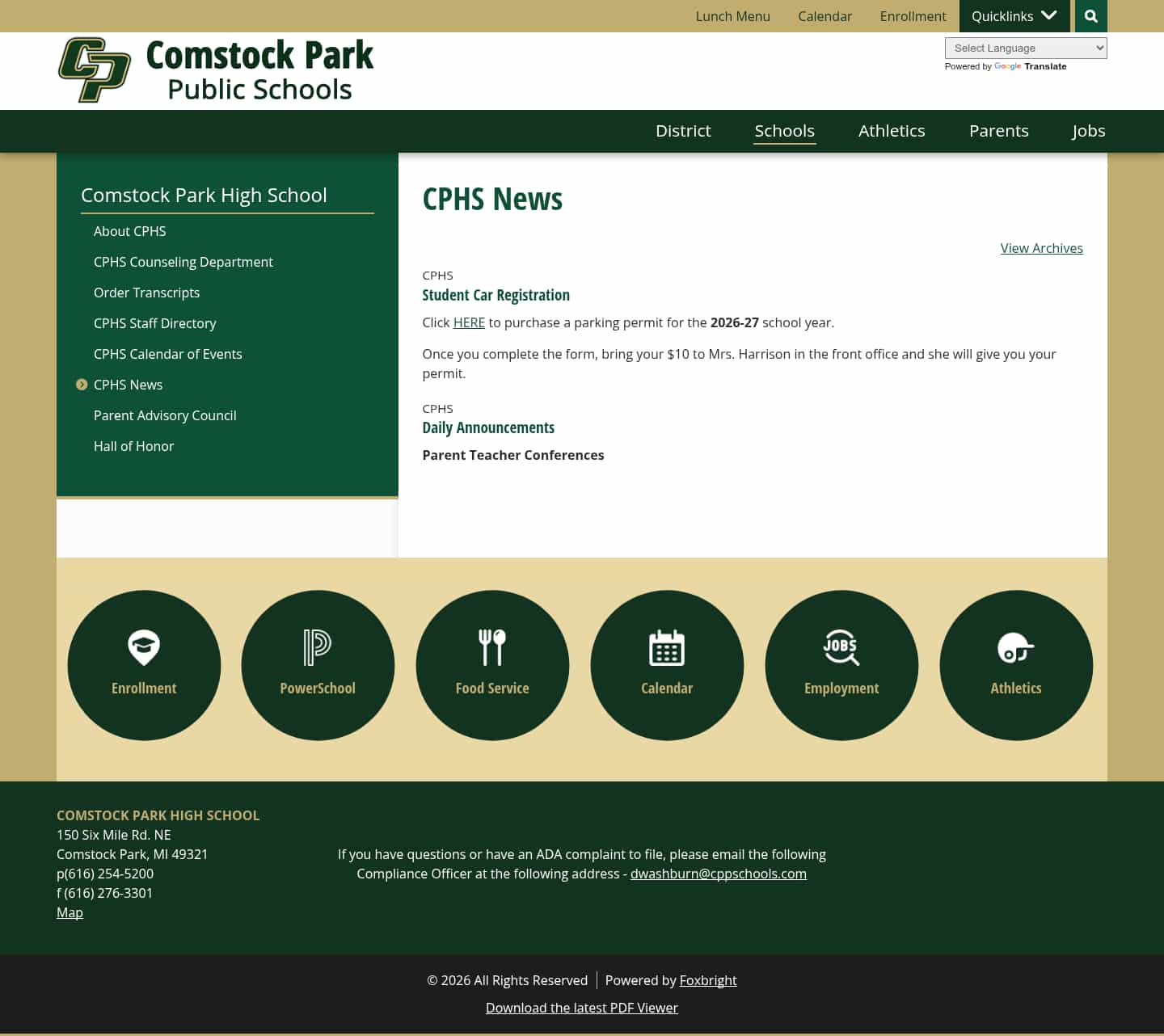
Task: Click Download the latest PDF Viewer
Action: 582,1008
